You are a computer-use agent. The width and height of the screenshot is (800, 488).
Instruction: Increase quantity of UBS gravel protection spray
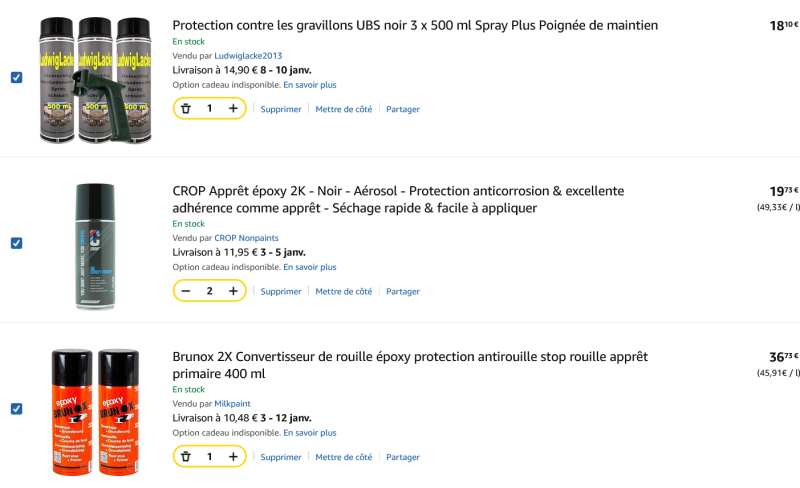[x=233, y=108]
